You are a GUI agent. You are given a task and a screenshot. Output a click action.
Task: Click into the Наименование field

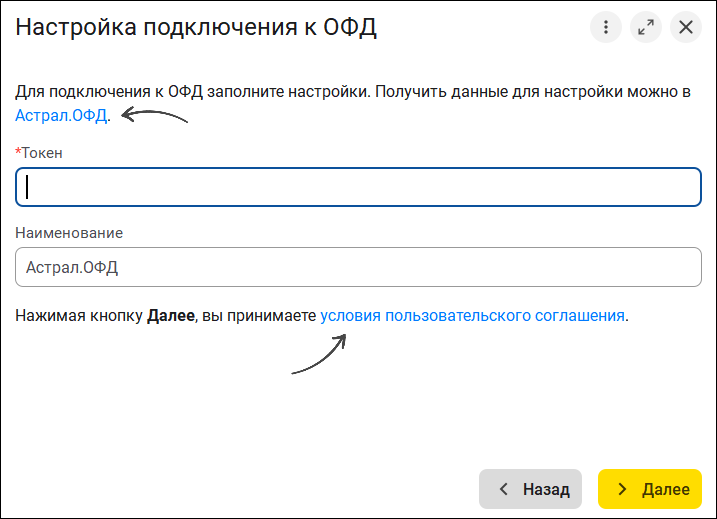358,267
